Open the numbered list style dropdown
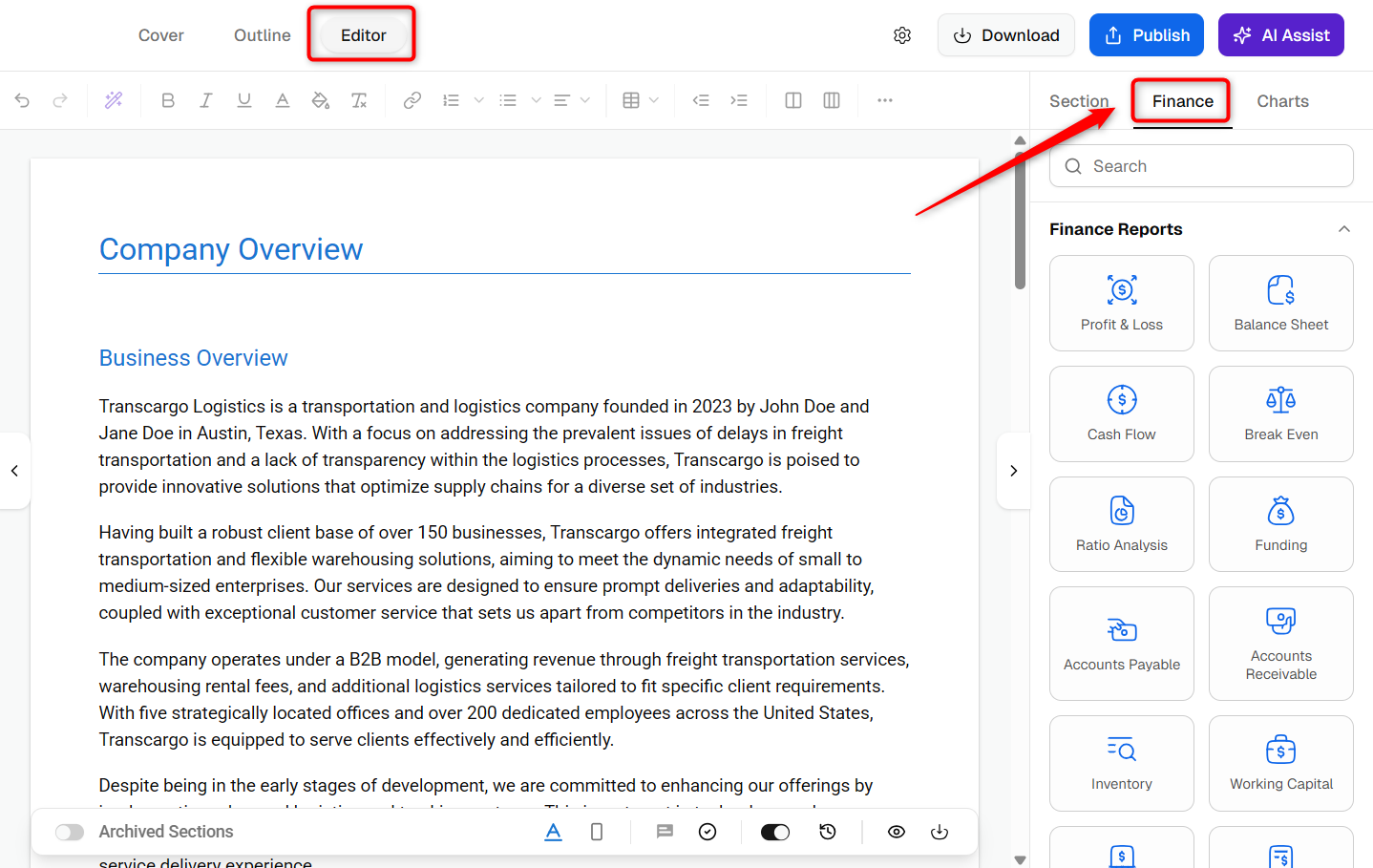Viewport: 1373px width, 868px height. [x=479, y=100]
